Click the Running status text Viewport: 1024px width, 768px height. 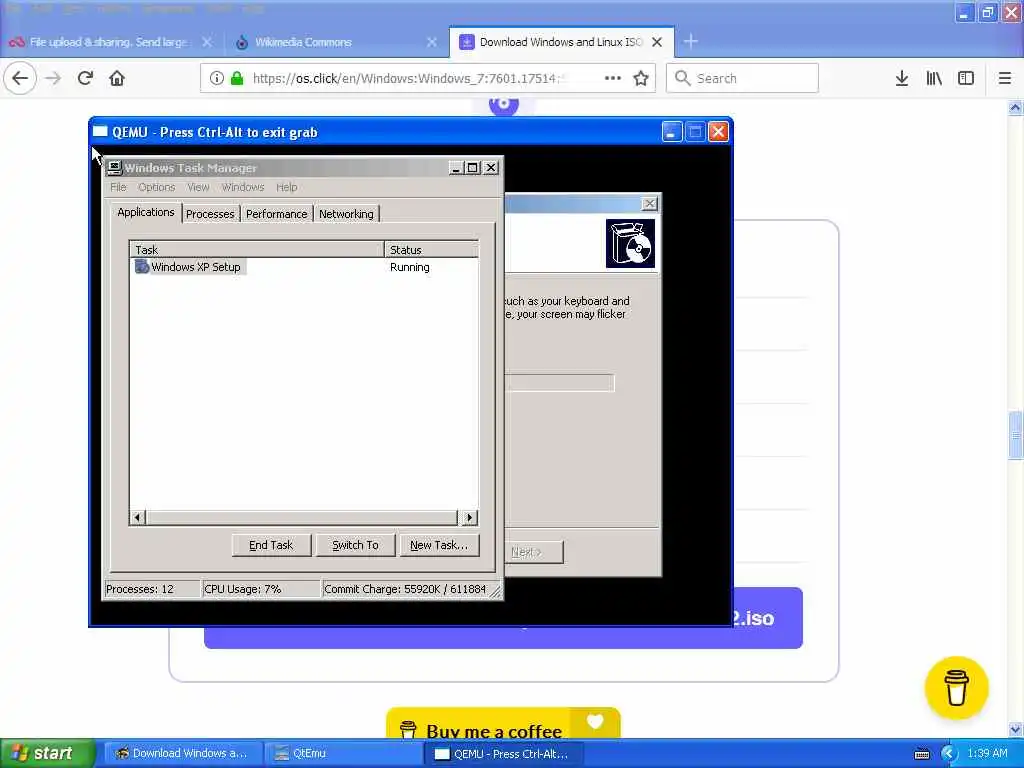click(409, 267)
